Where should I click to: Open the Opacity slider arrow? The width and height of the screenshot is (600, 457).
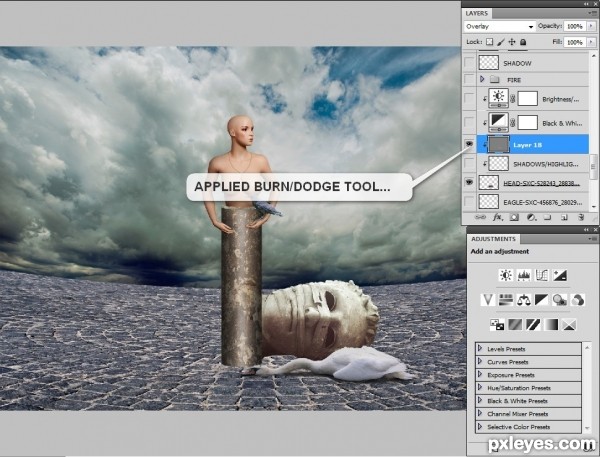[592, 26]
